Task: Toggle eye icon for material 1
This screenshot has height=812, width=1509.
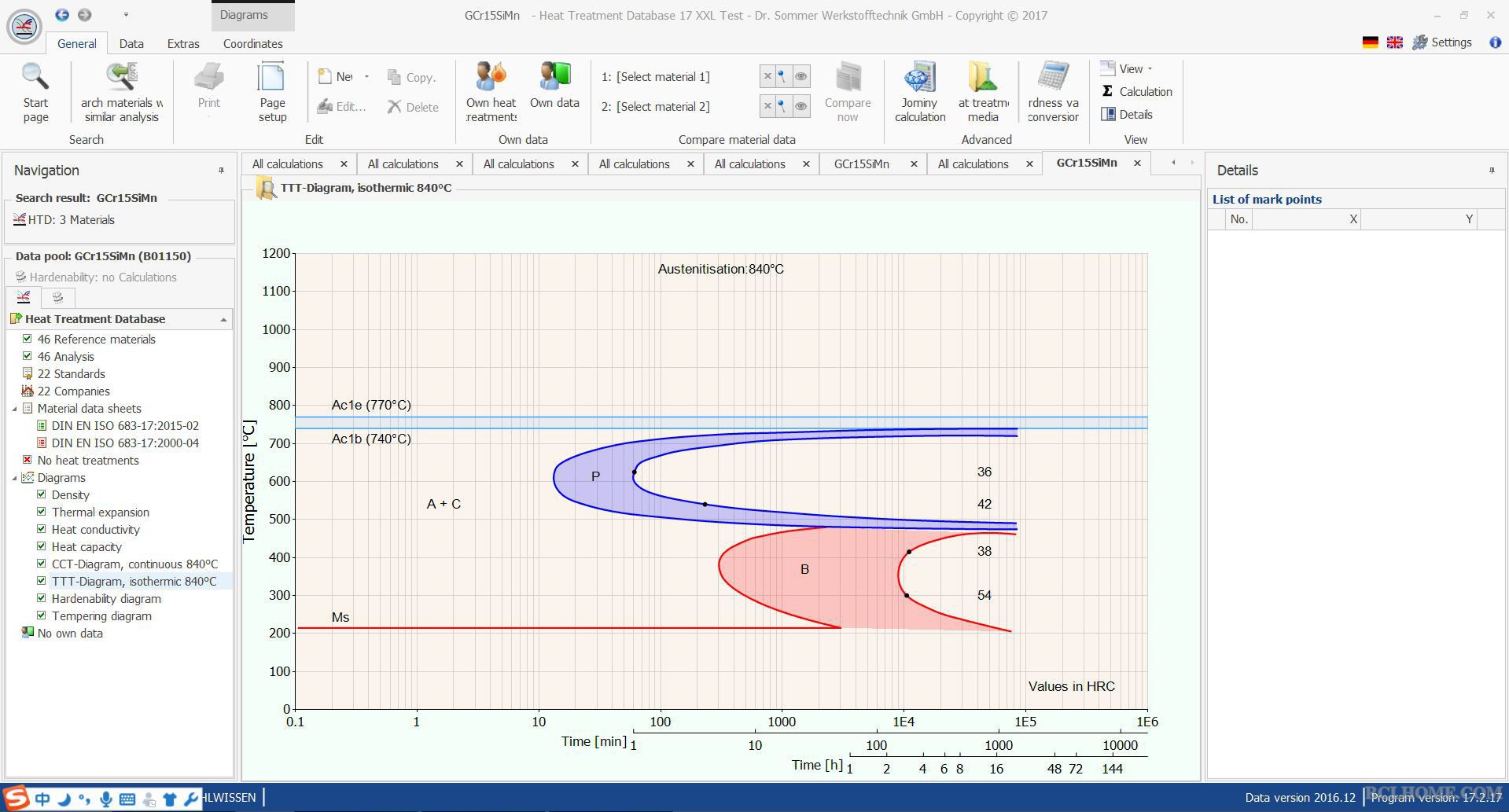Action: (801, 76)
